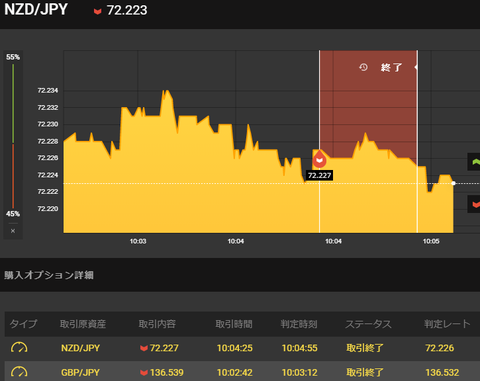Click the white current-price dot at the chart line's end
Image resolution: width=480 pixels, height=381 pixels.
coord(453,183)
